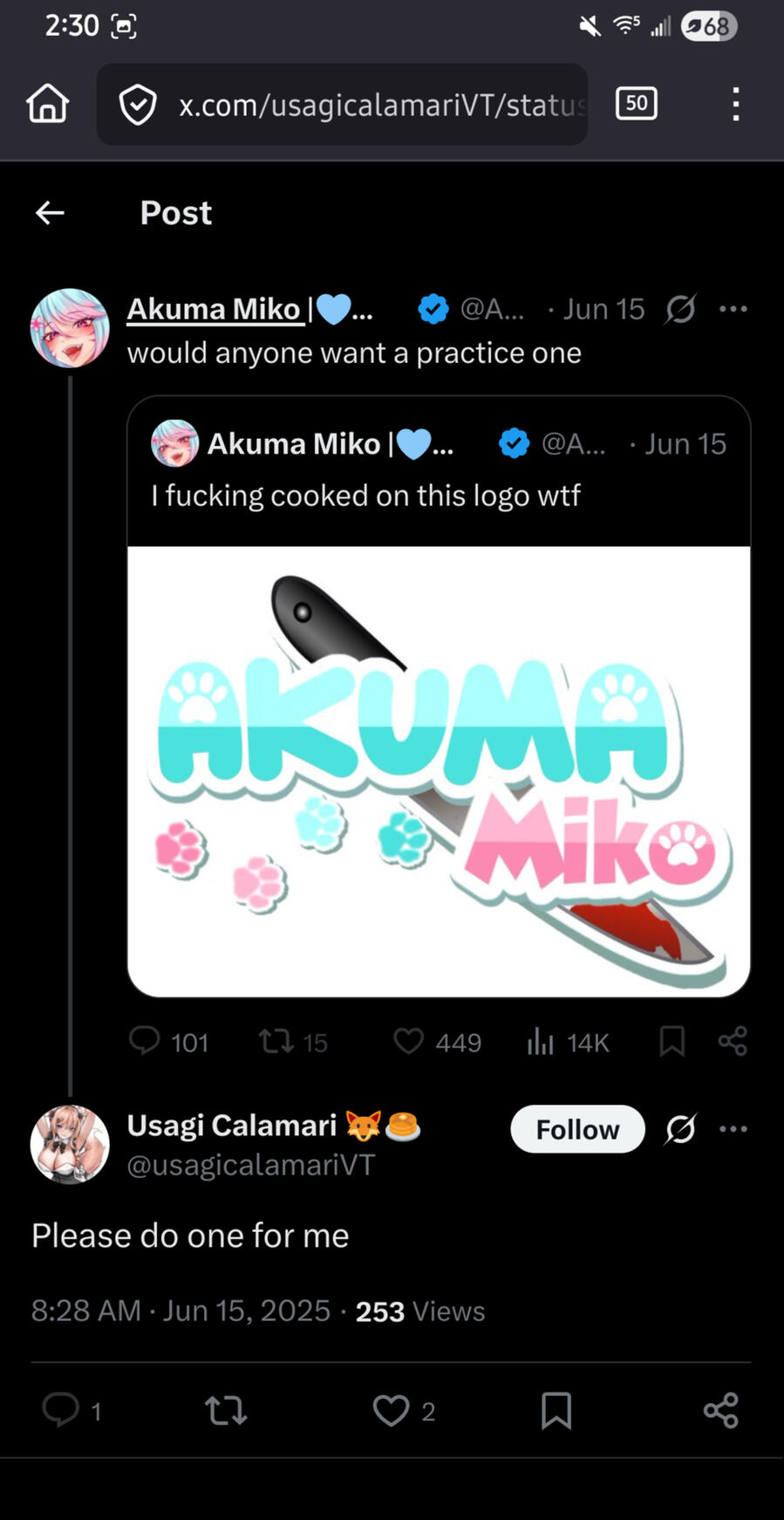Go back using the Post arrow
Screen dimensions: 784x1520
pyautogui.click(x=50, y=212)
